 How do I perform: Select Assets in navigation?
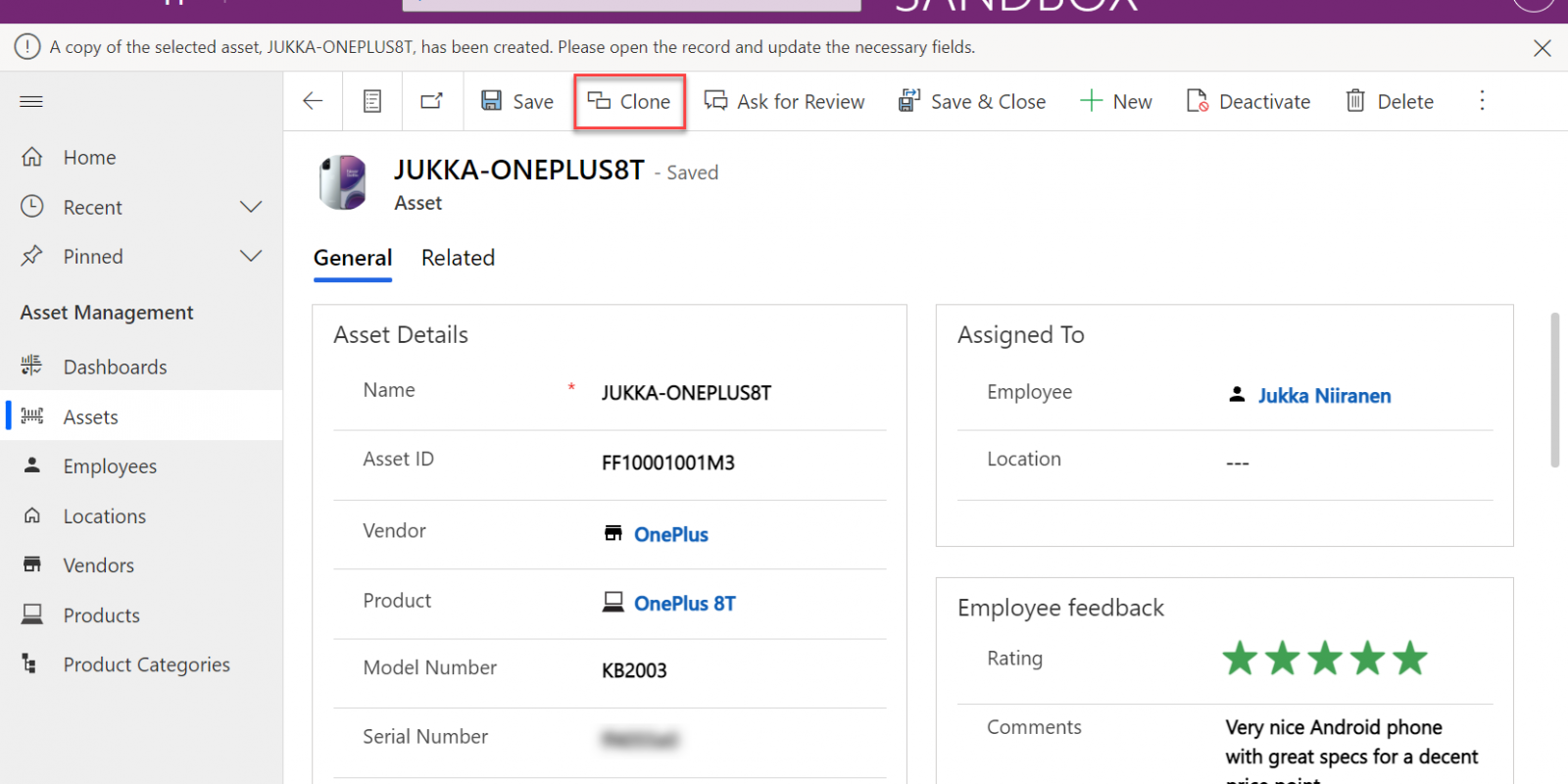point(141,416)
